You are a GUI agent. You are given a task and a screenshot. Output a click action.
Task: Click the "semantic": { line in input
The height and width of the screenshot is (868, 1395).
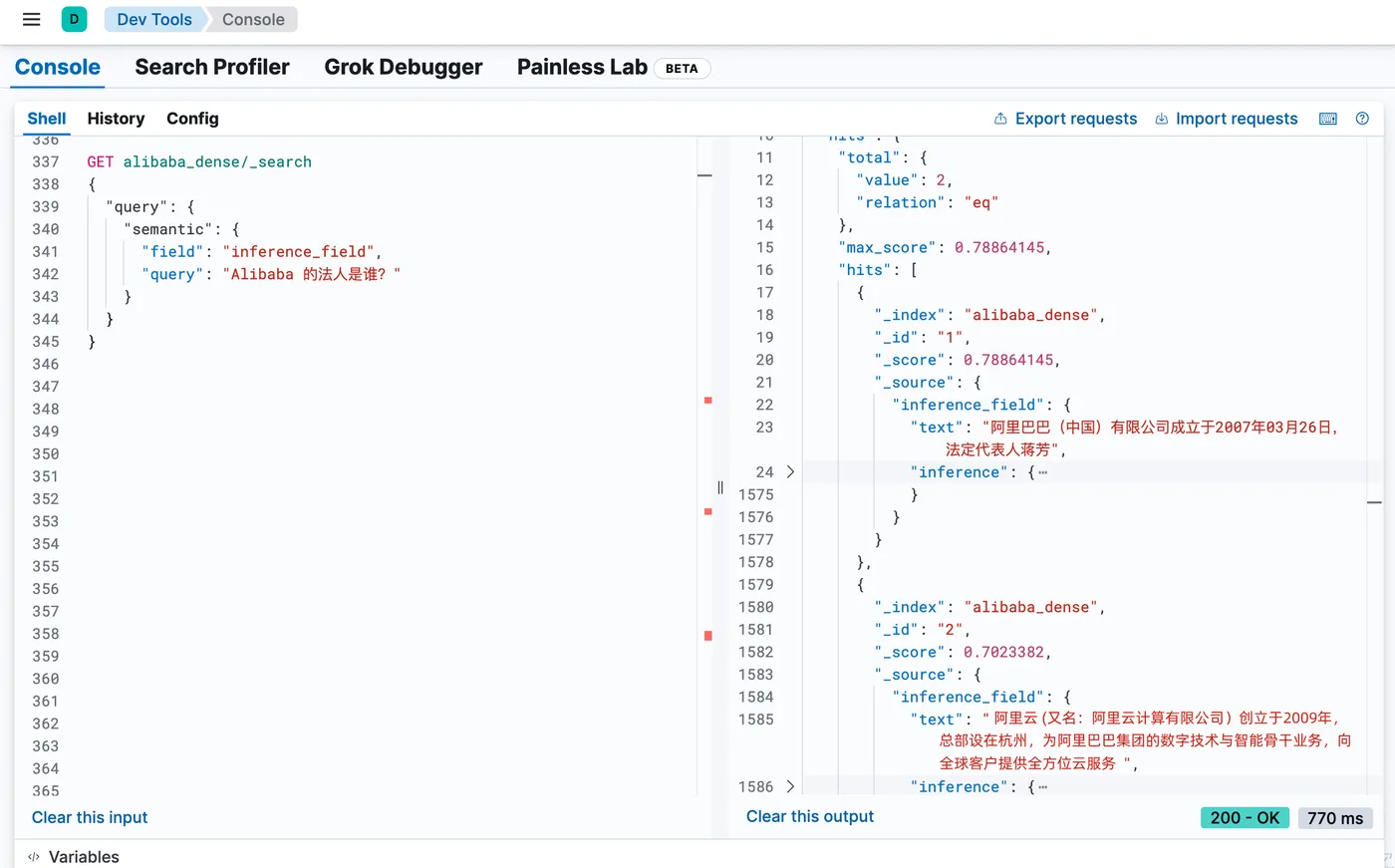pyautogui.click(x=181, y=229)
